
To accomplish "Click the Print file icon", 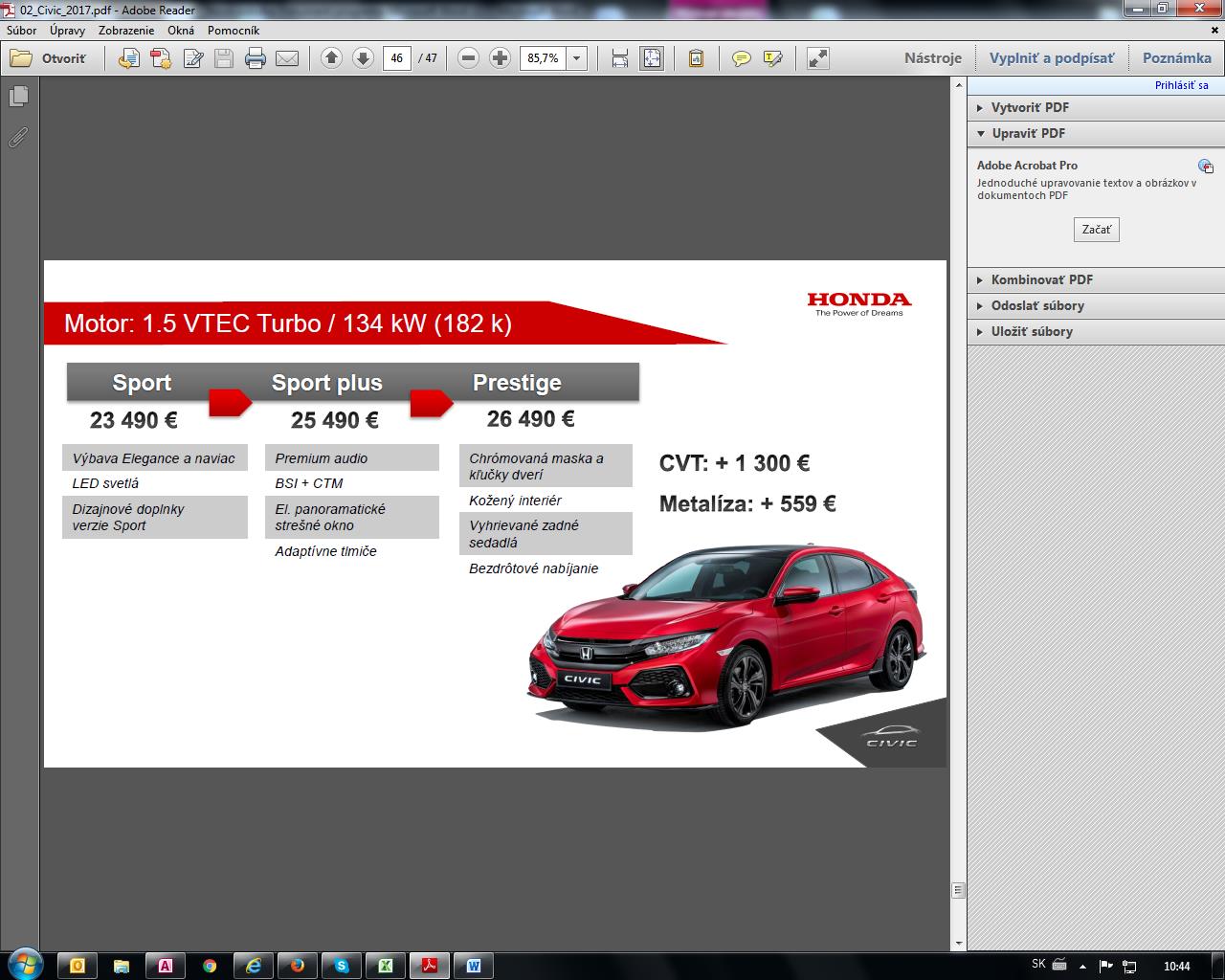I will pos(255,58).
